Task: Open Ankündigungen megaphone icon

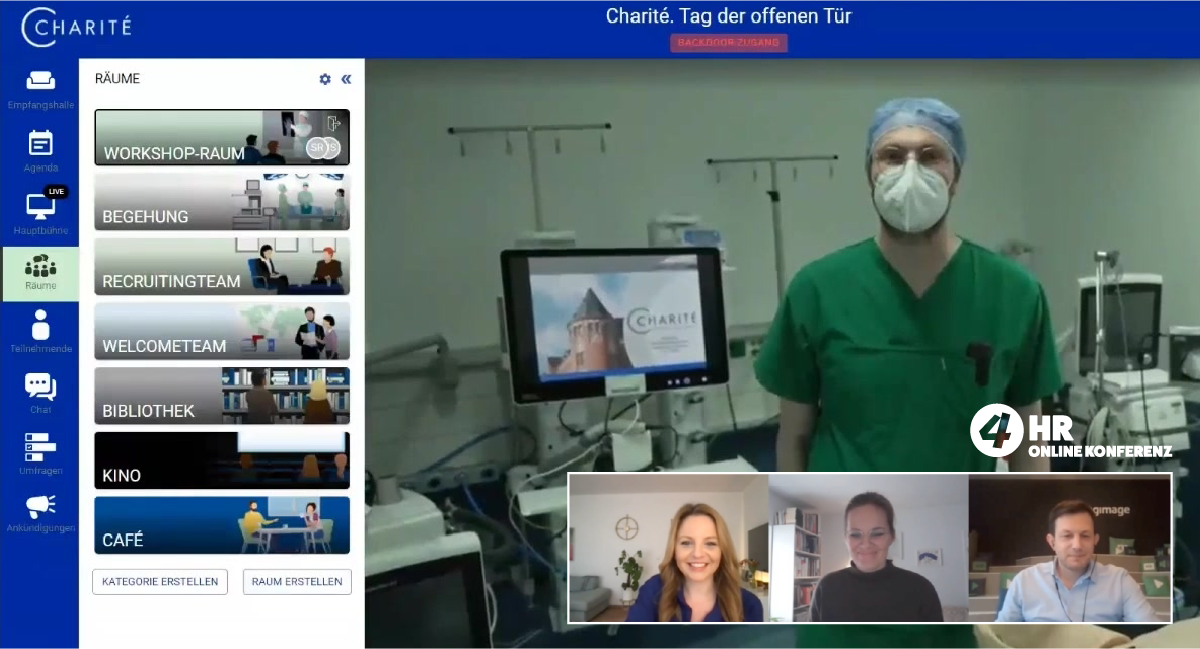Action: 40,506
